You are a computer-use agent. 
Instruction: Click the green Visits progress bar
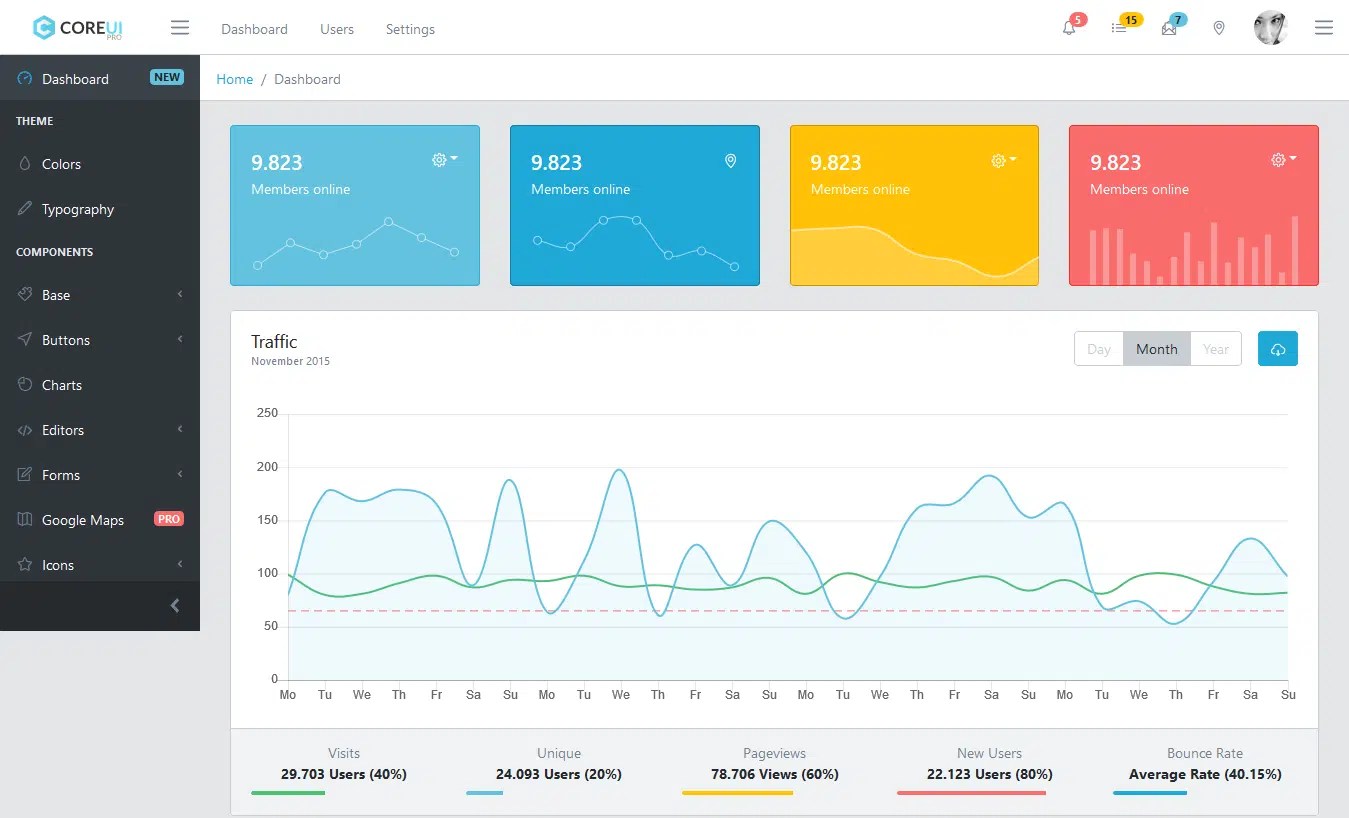[288, 792]
